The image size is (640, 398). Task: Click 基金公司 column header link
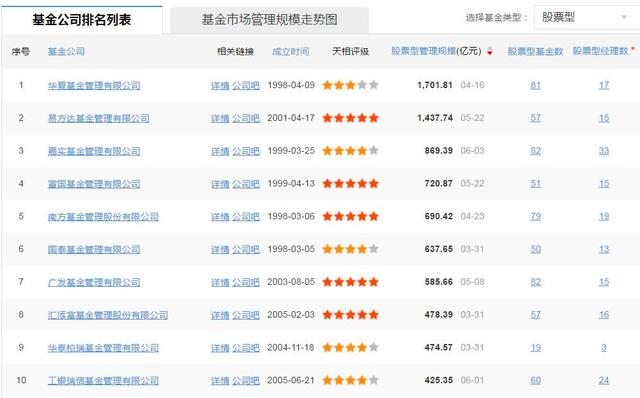tap(66, 51)
